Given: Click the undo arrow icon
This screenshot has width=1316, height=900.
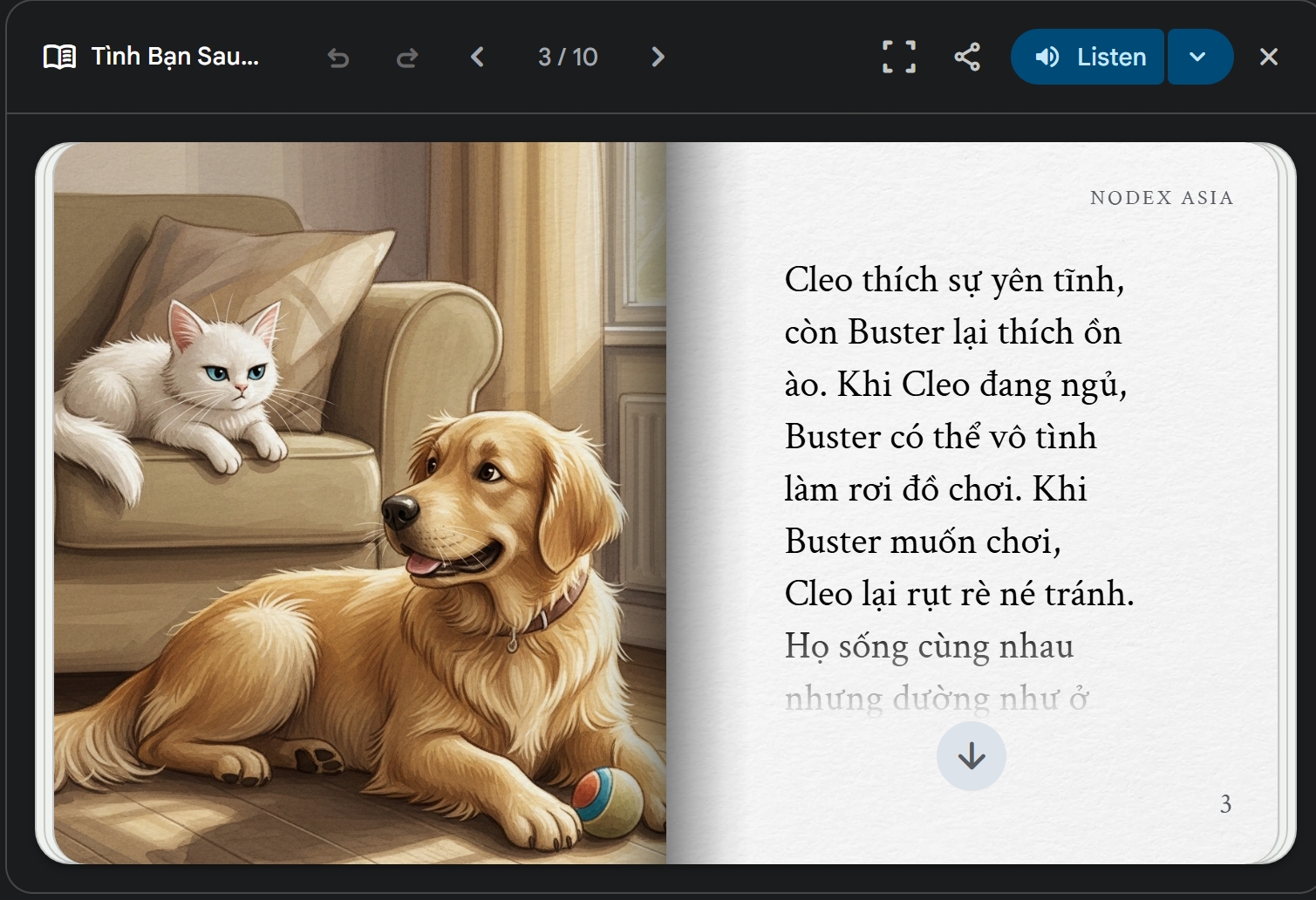Looking at the screenshot, I should click(x=338, y=58).
